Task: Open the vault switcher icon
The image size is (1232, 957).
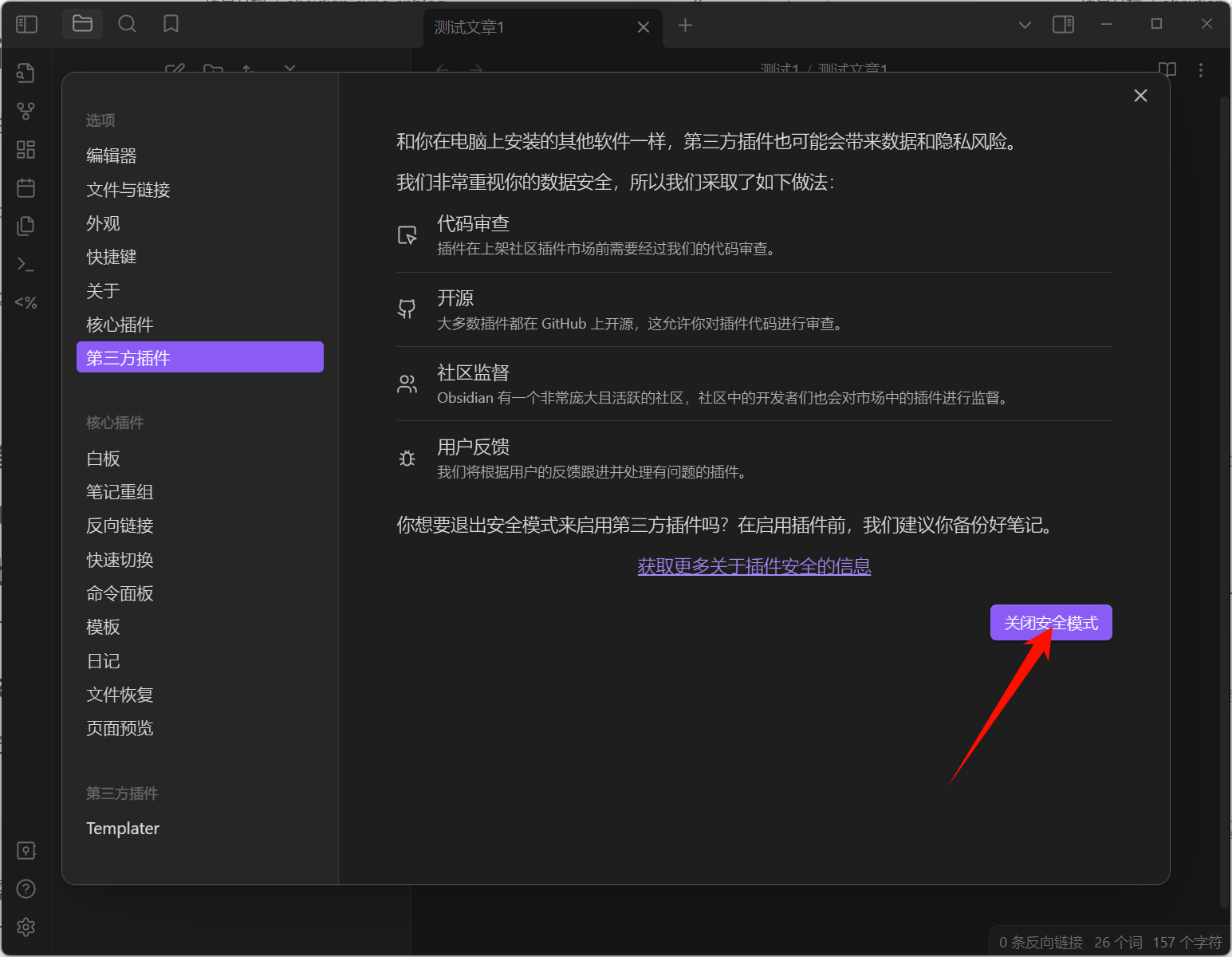Action: [26, 851]
